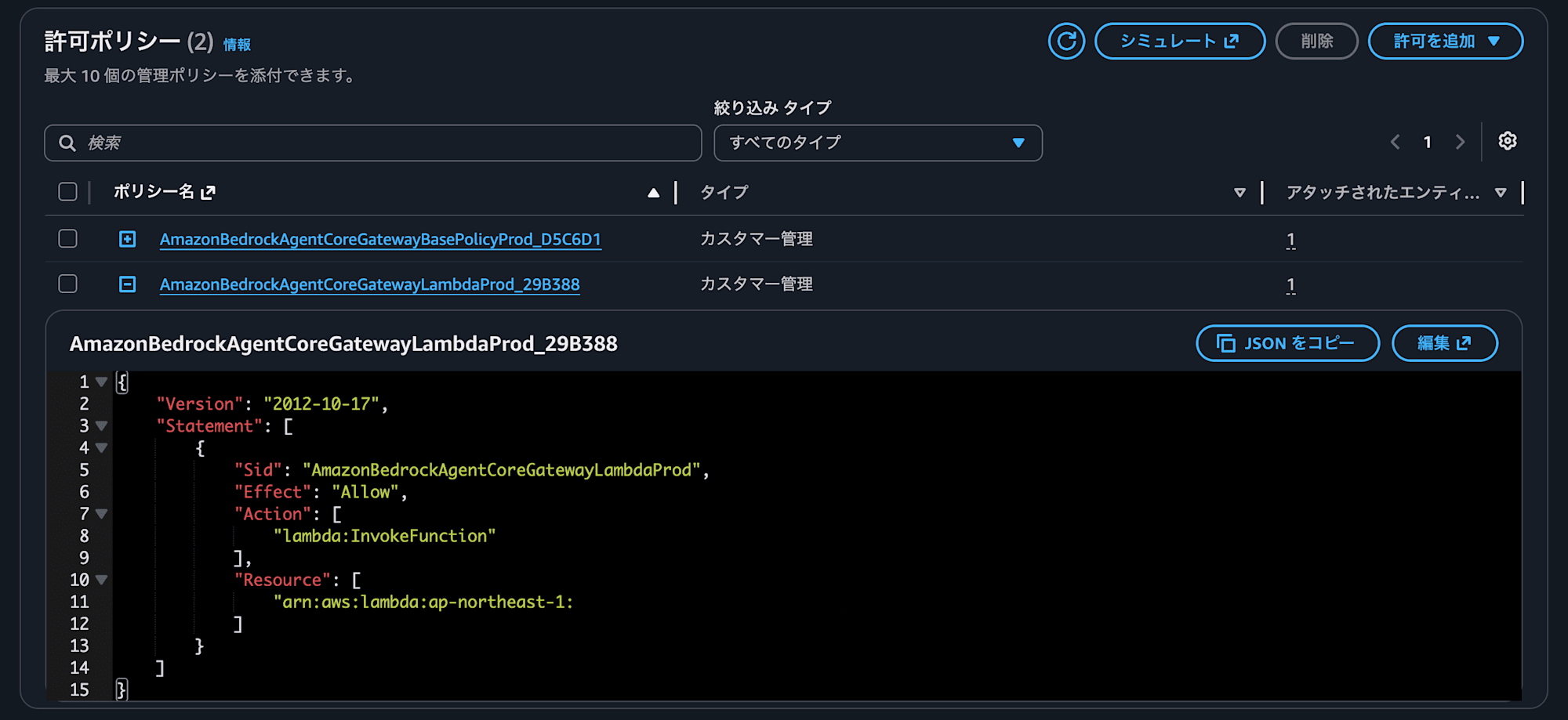Fold the statement object at line 4

[101, 448]
